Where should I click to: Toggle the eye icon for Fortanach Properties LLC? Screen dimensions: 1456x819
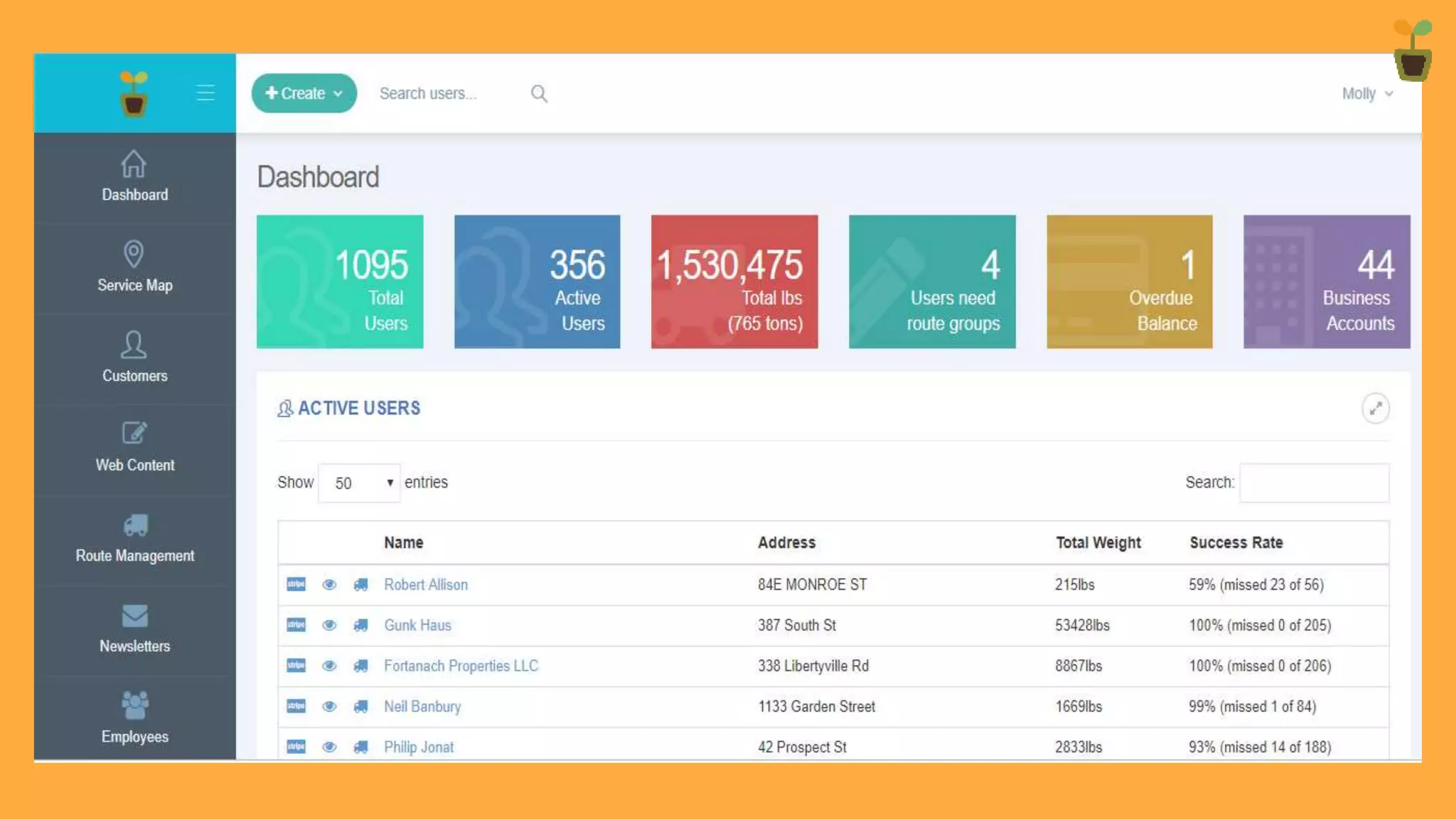(x=328, y=666)
